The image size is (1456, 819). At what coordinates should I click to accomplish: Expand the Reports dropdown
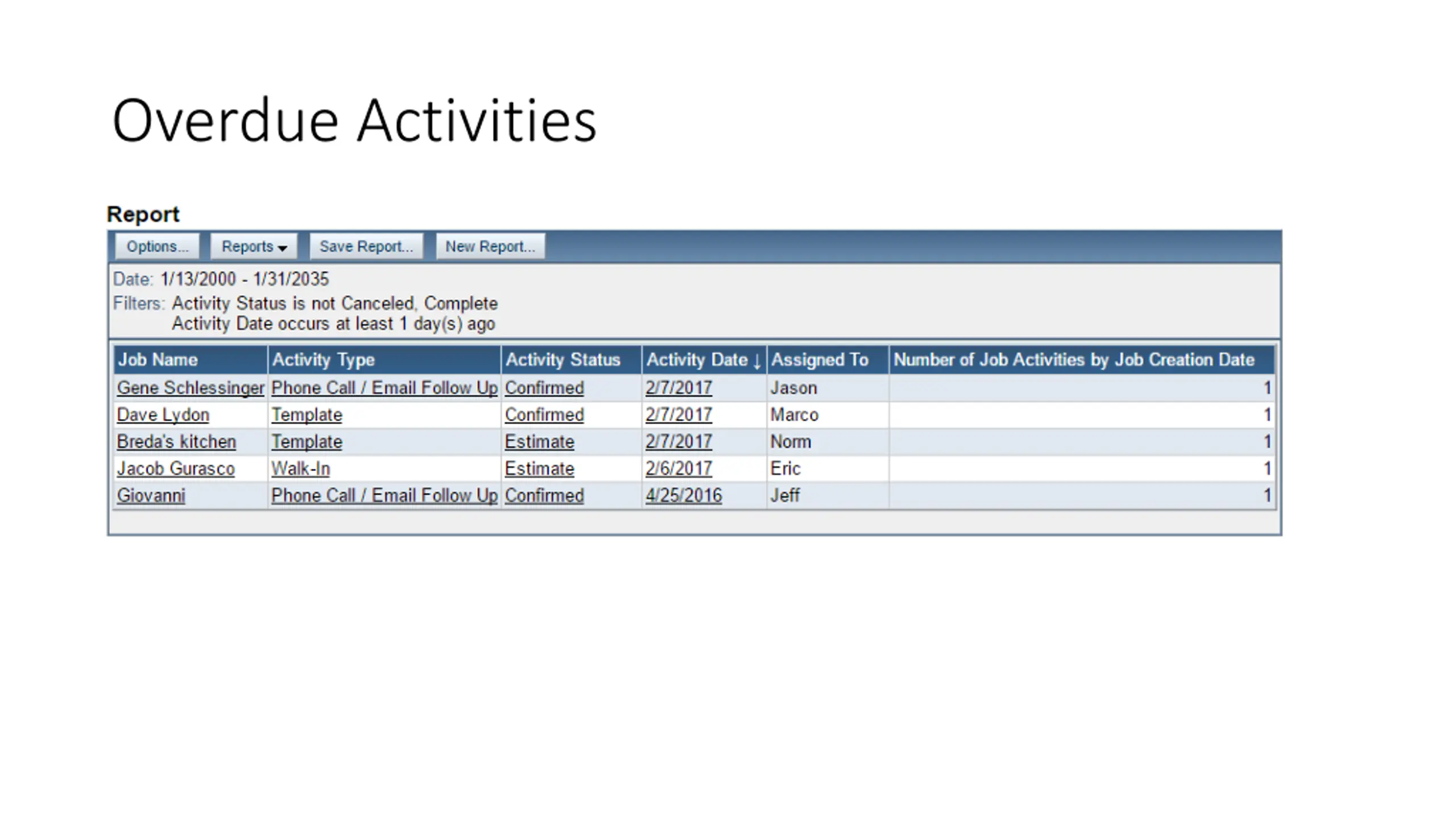[x=254, y=246]
